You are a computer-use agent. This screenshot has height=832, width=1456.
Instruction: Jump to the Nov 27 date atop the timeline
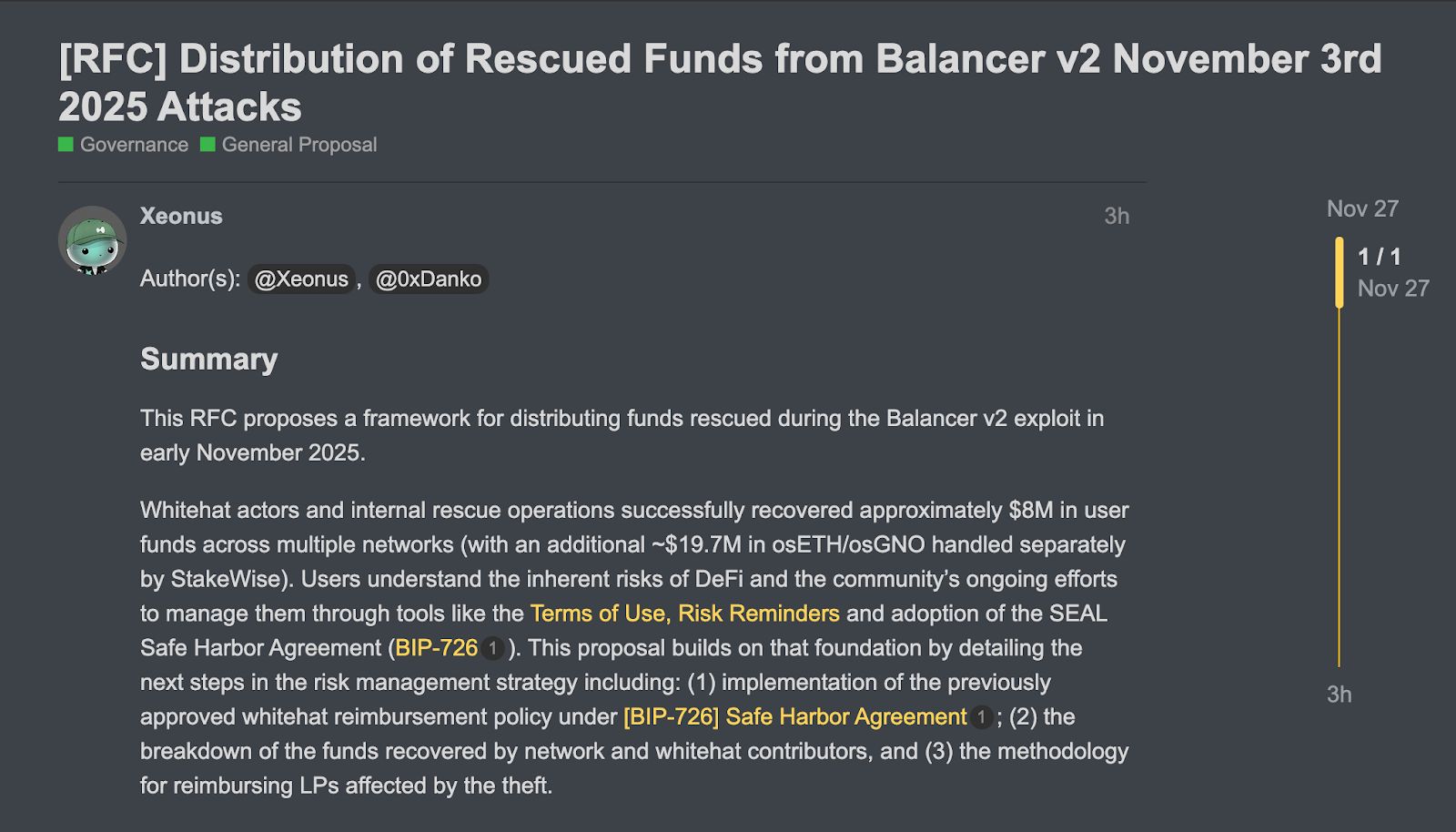pyautogui.click(x=1362, y=208)
